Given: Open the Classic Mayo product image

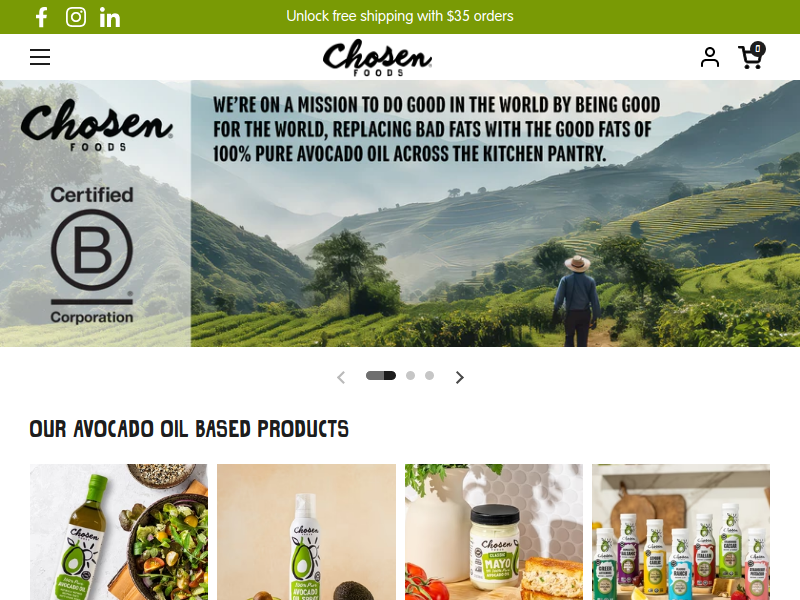Looking at the screenshot, I should (x=494, y=532).
